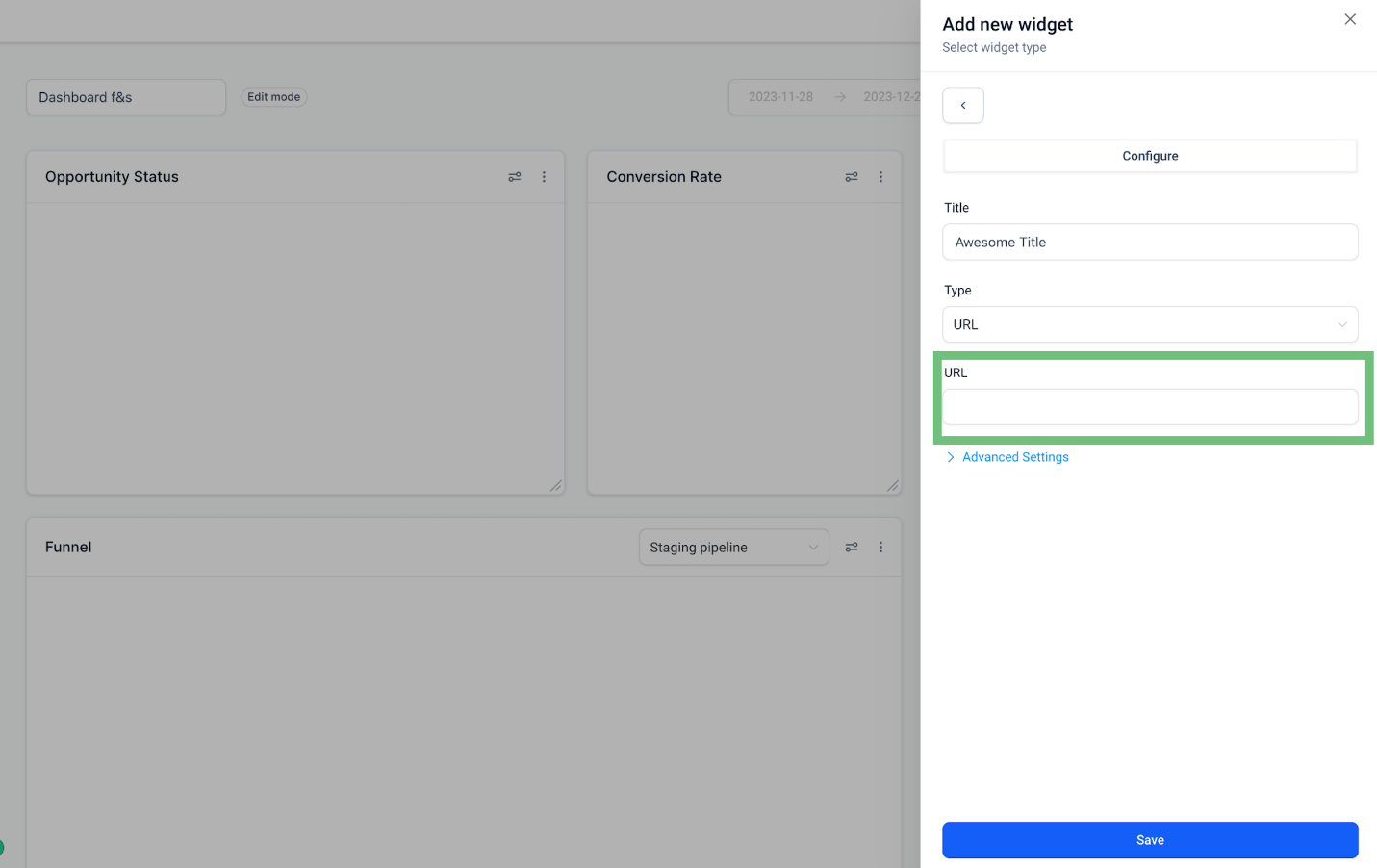Click the empty URL input field
1377x868 pixels.
point(1150,407)
